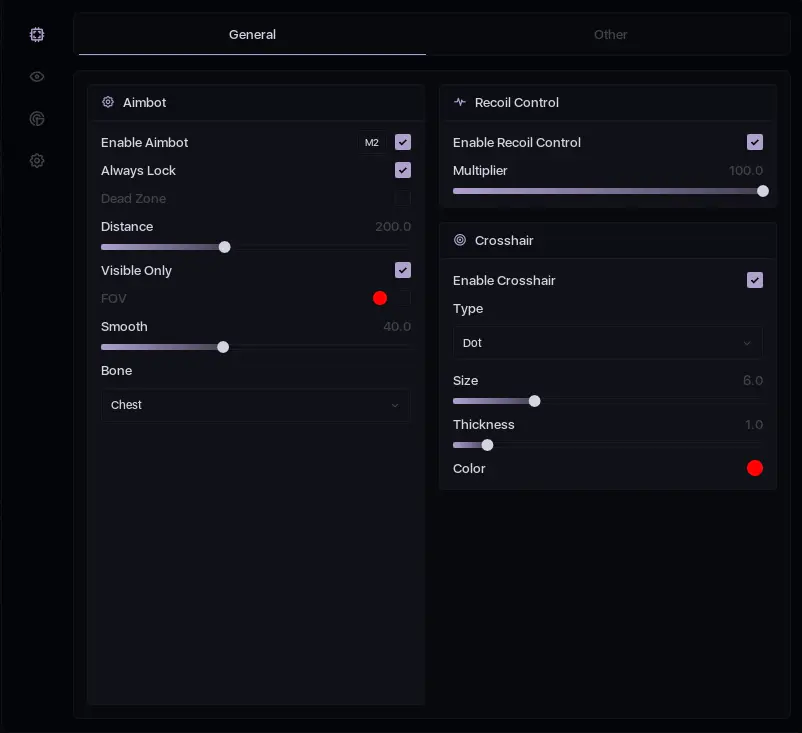Open the crosshair Color red swatch
Viewport: 802px width, 733px height.
coord(755,468)
